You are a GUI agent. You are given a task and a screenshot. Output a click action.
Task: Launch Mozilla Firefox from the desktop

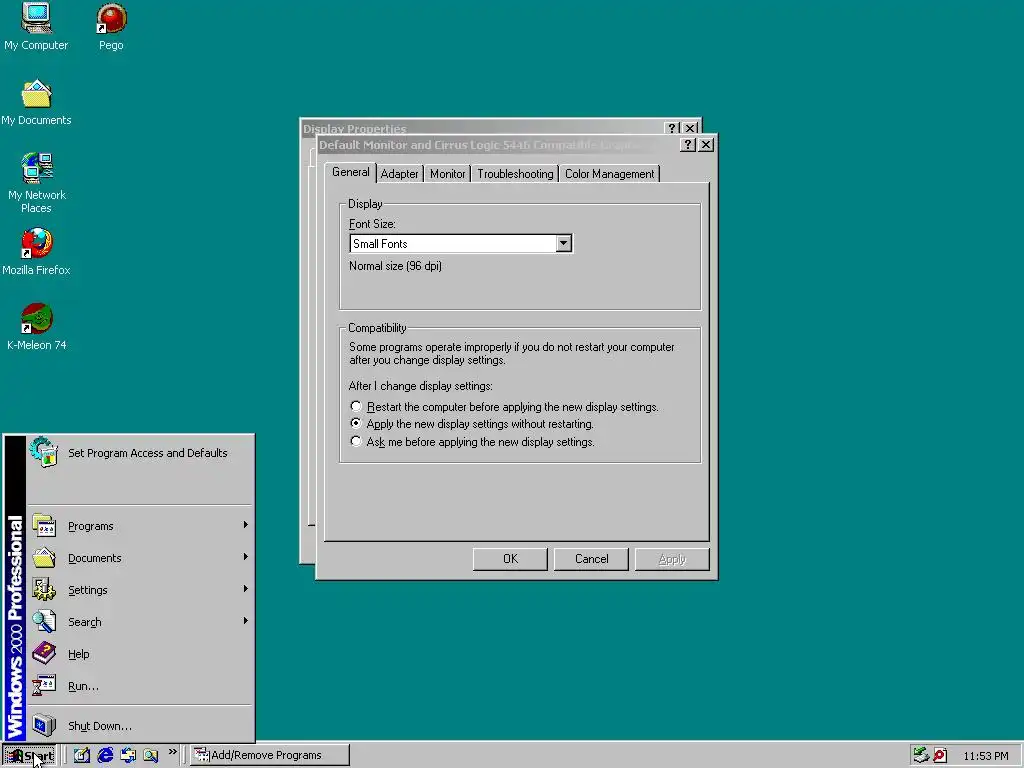point(37,243)
